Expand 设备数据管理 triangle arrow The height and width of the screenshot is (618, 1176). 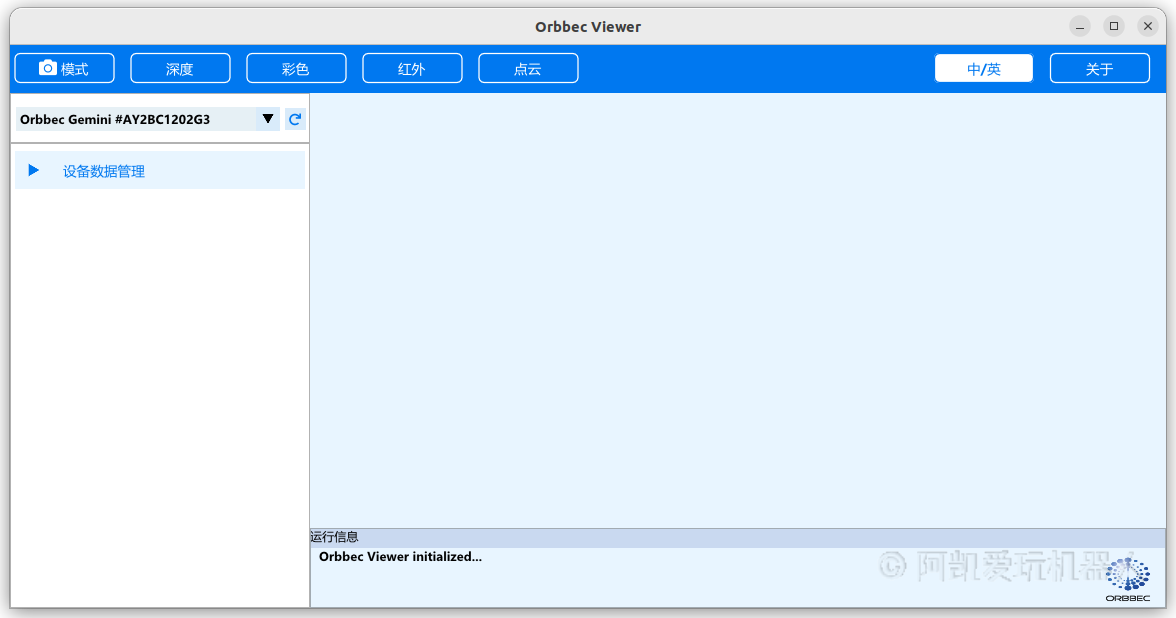(x=33, y=170)
